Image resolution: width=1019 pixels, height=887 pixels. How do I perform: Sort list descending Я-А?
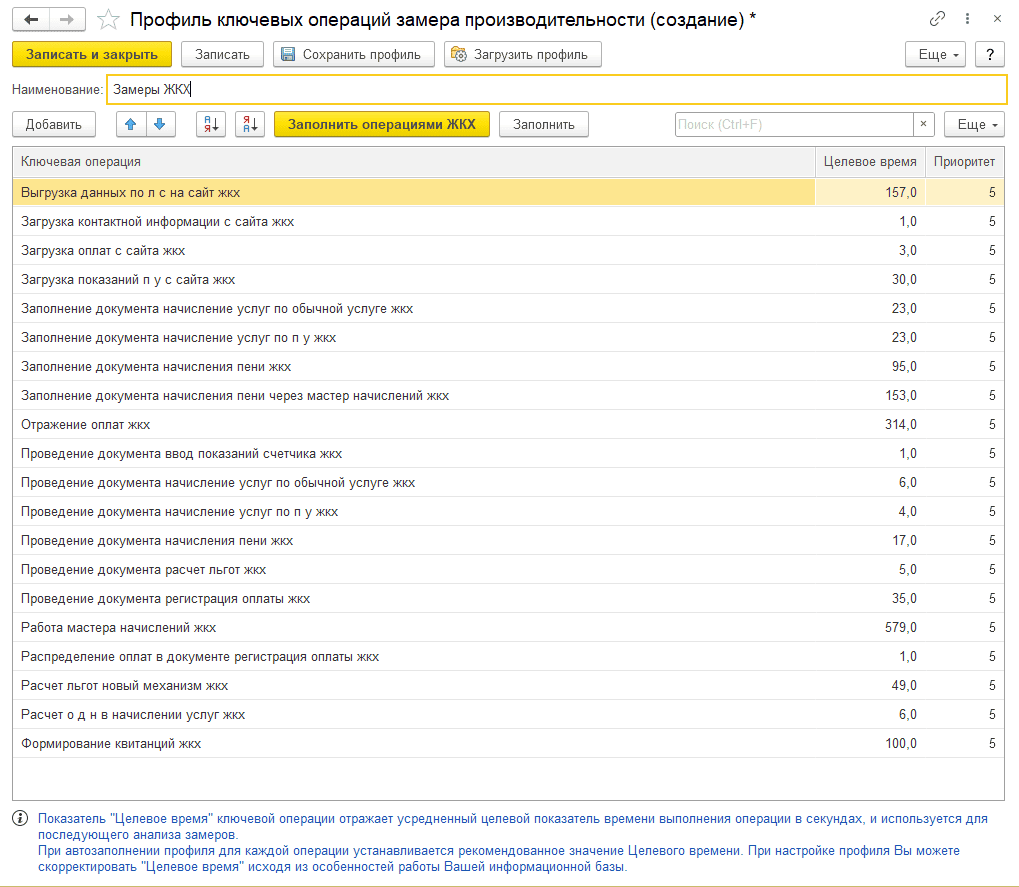click(x=249, y=124)
